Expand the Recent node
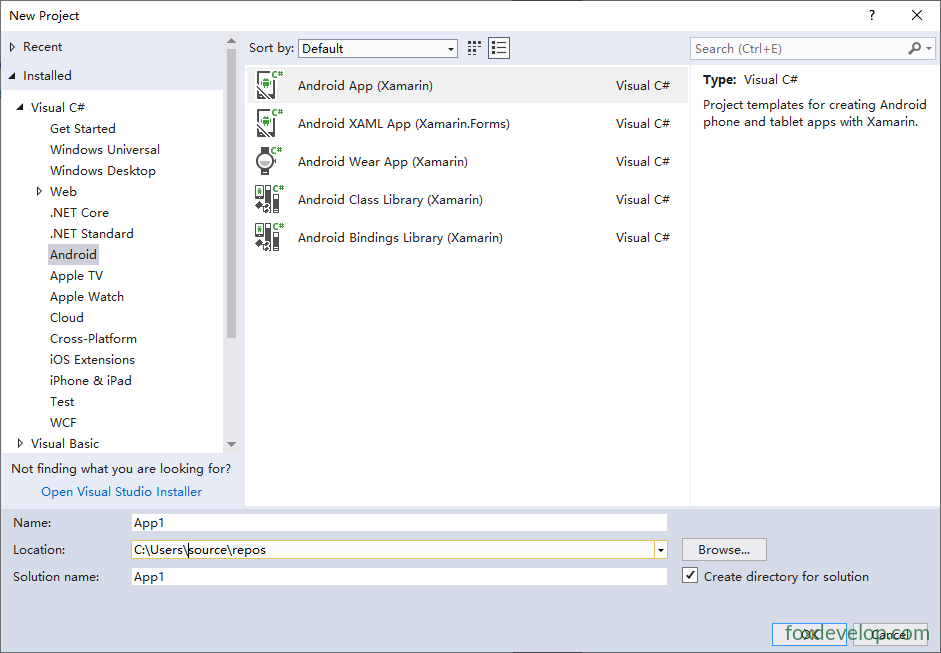This screenshot has height=653, width=941. pyautogui.click(x=12, y=47)
